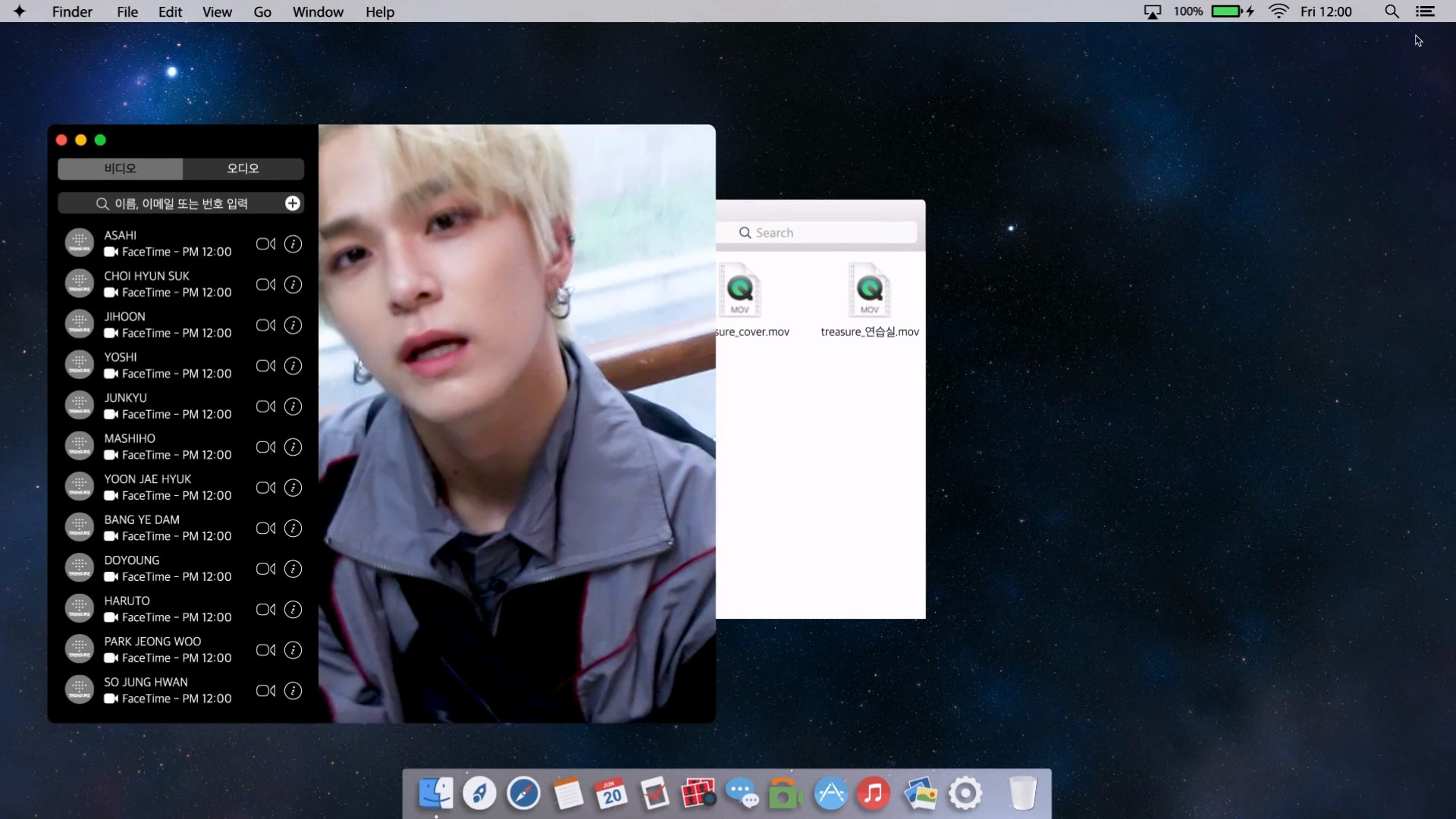
Task: Open info for MASHIHO contact
Action: click(x=293, y=447)
